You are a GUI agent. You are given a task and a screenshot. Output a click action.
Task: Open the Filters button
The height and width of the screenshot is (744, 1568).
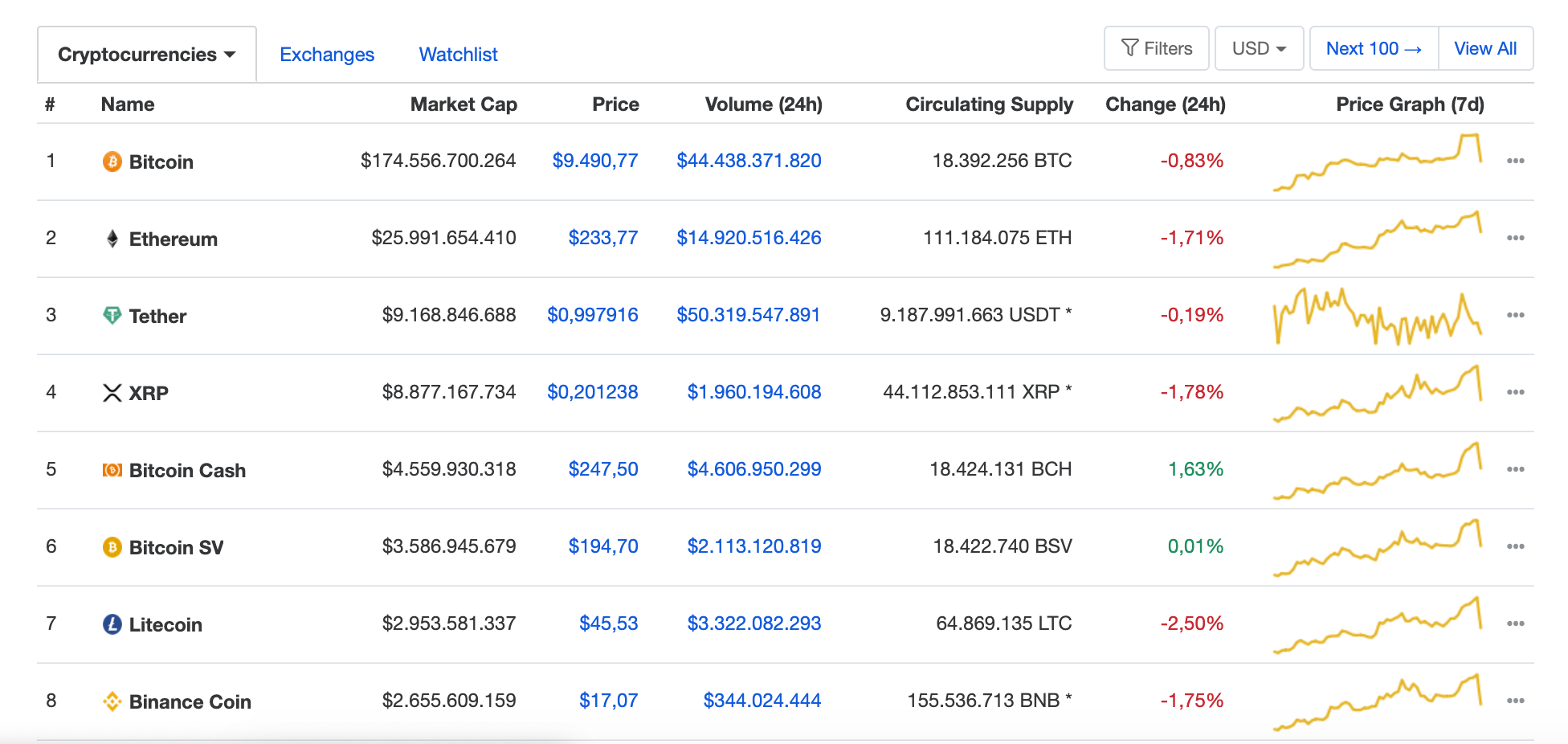pos(1157,48)
